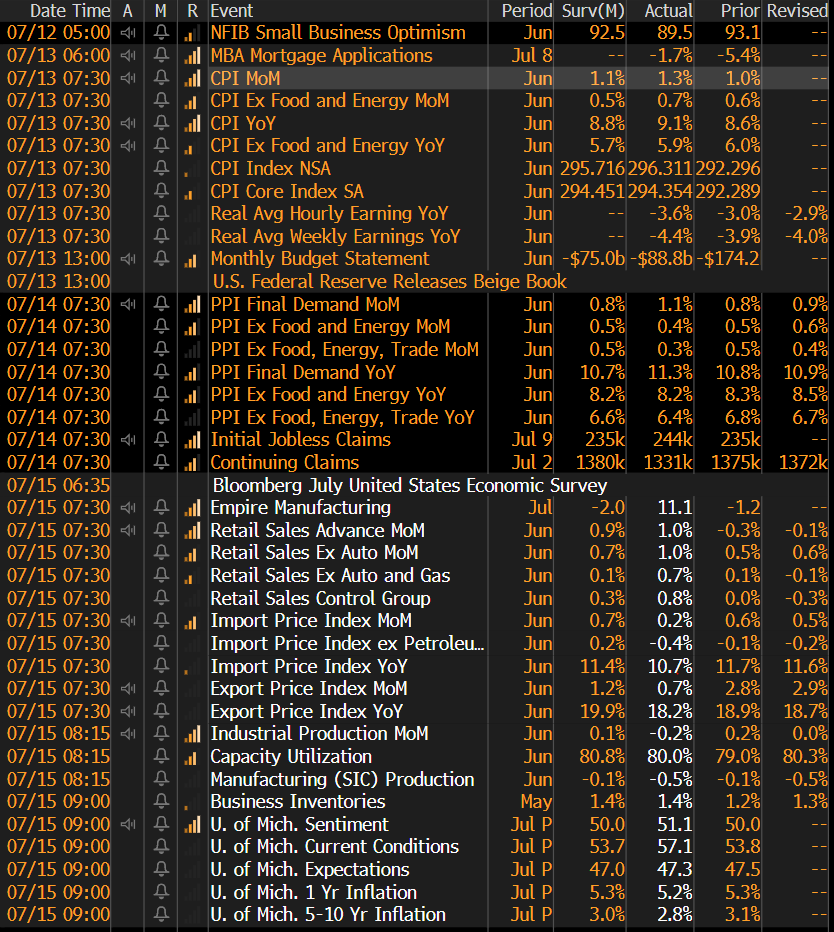Select relevance bars icon for CPI YoY
Viewport: 834px width, 932px height.
click(x=192, y=123)
